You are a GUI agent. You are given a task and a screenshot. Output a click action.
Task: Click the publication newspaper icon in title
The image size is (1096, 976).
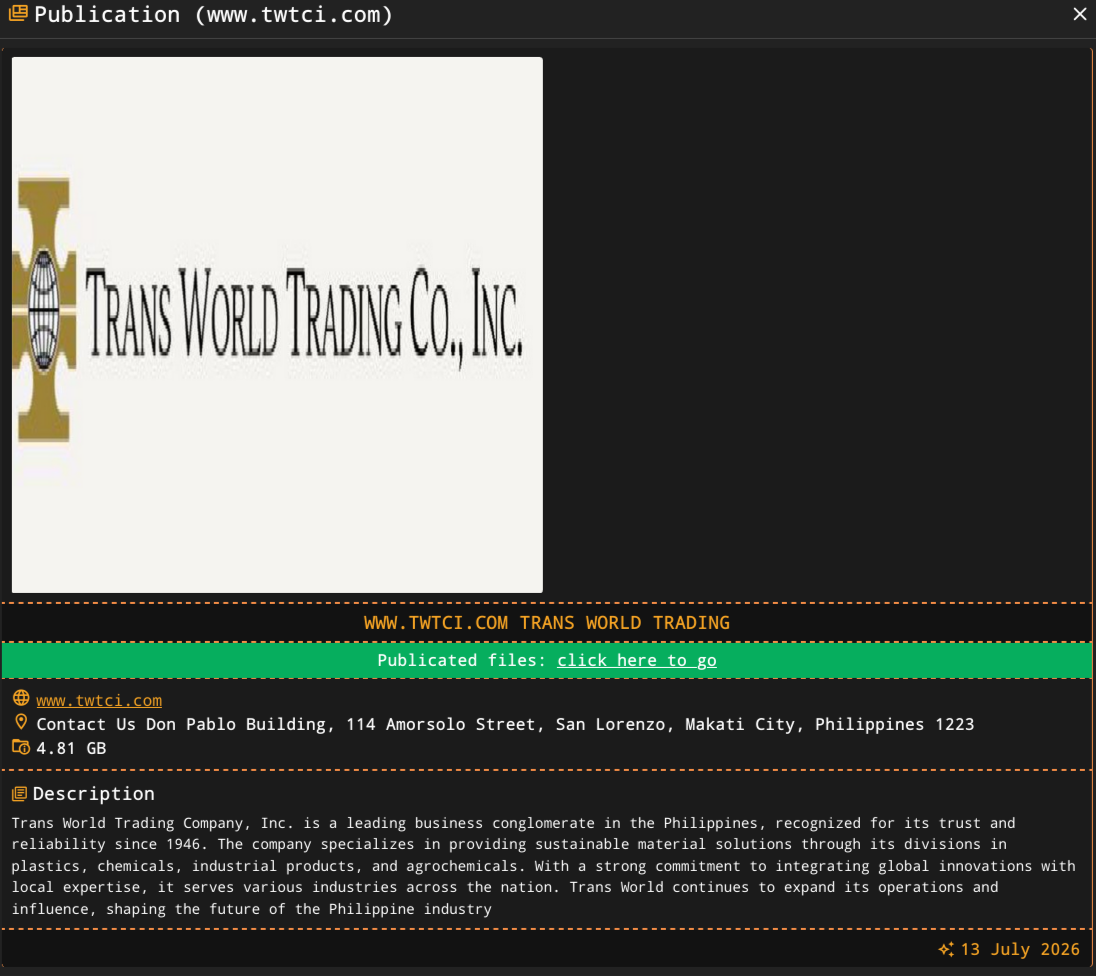tap(18, 13)
